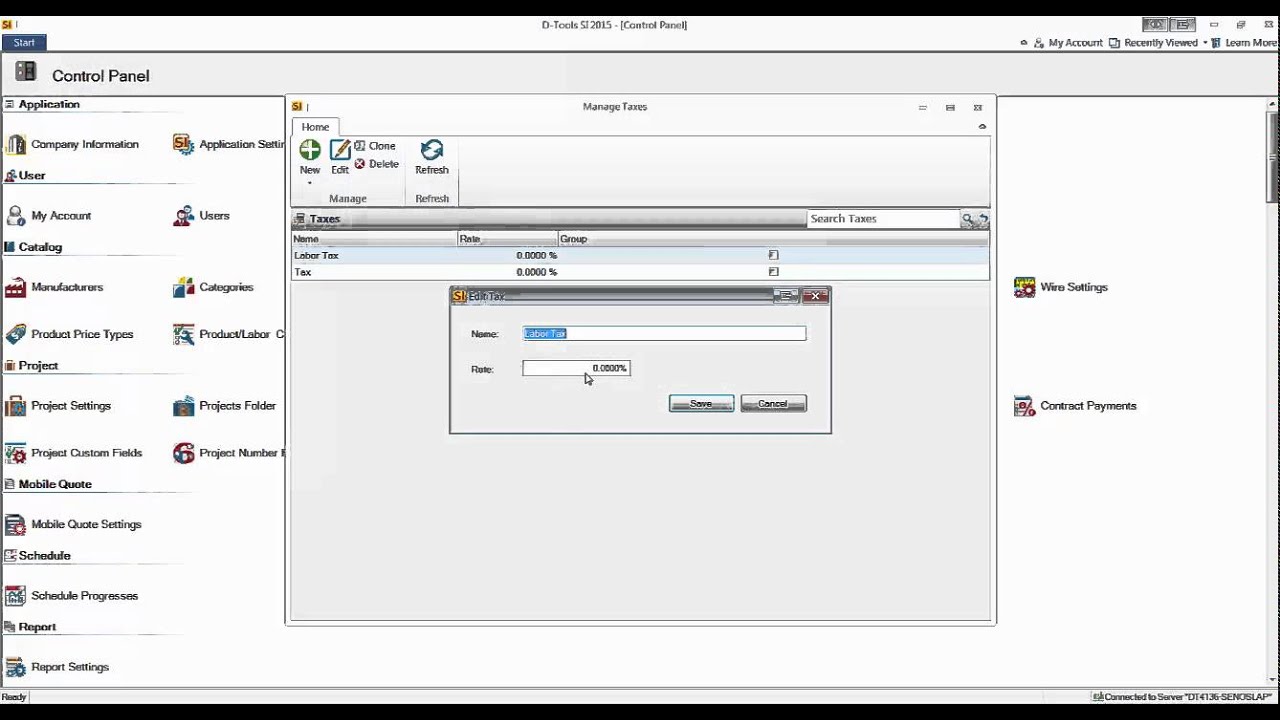The image size is (1280, 720).
Task: Open Application Settings in Control Panel
Action: [229, 144]
